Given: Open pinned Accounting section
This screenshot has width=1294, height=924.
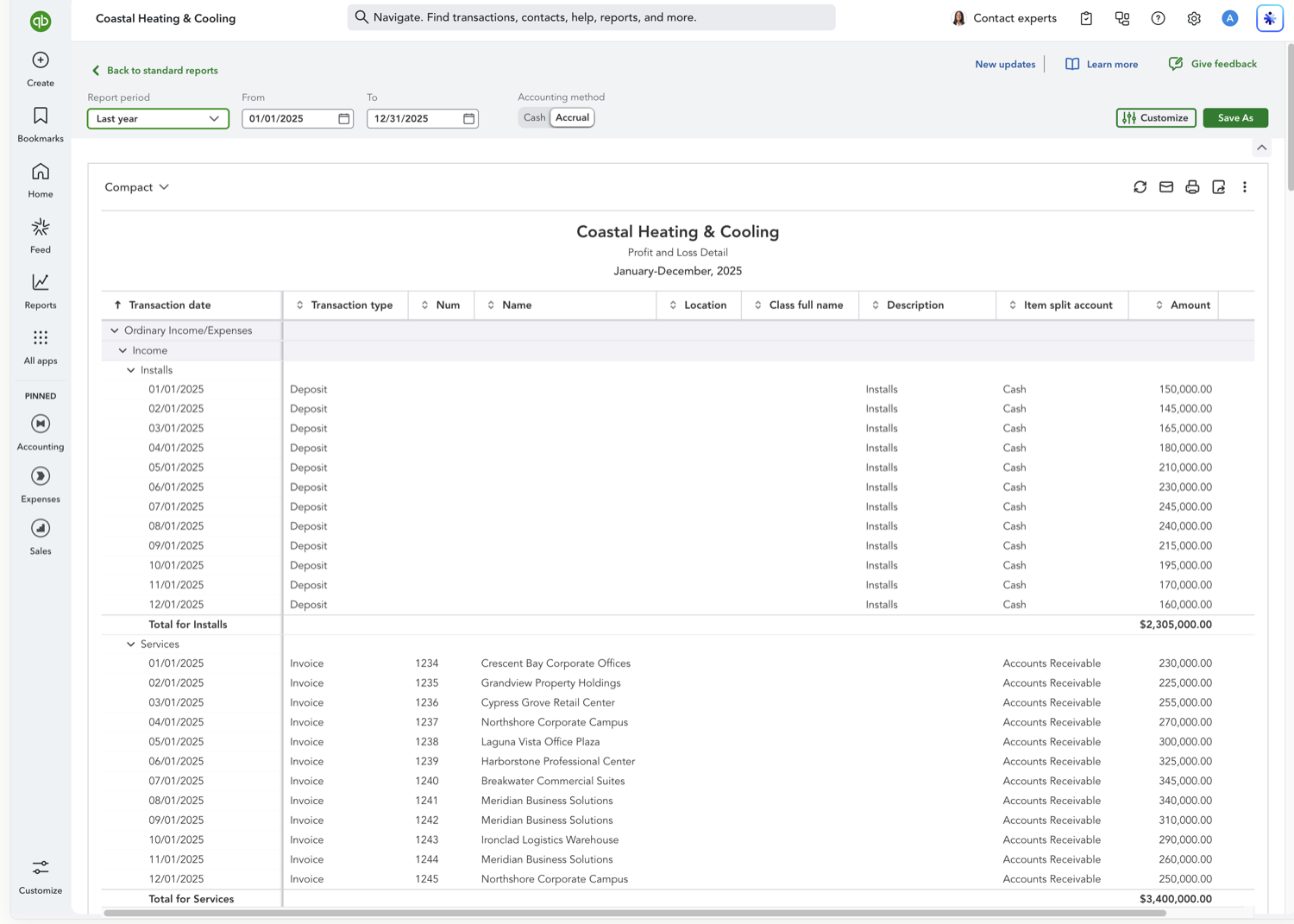Looking at the screenshot, I should 41,432.
